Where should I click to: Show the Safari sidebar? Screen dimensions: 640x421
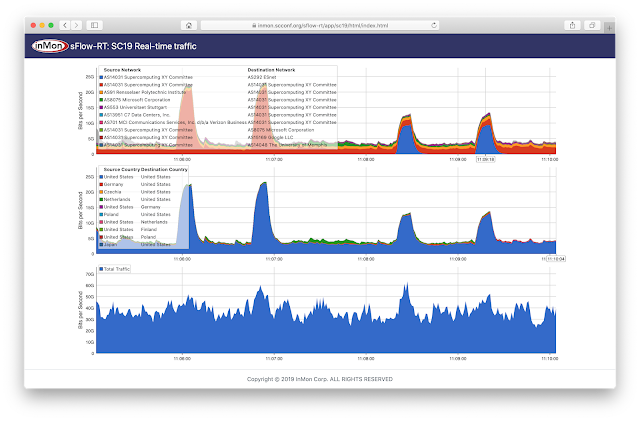tap(94, 25)
